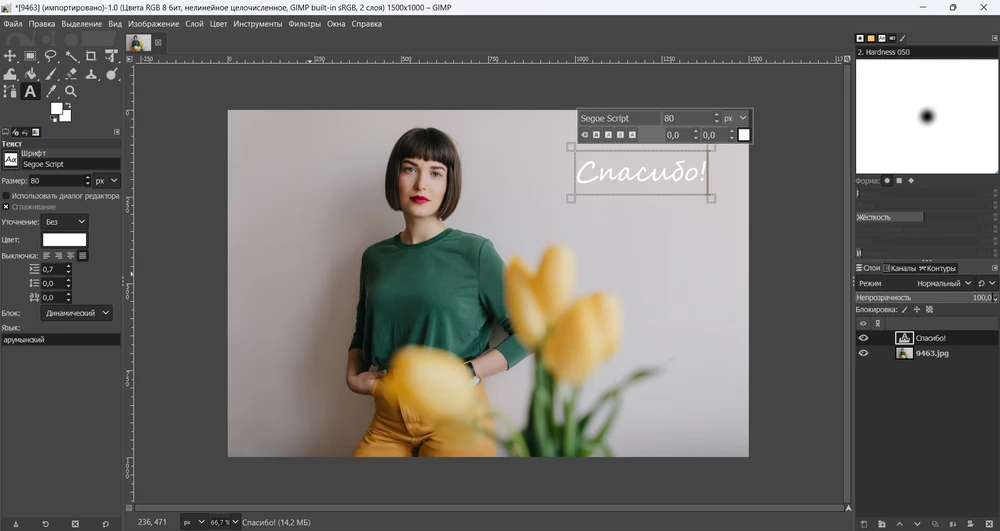The width and height of the screenshot is (1000, 531).
Task: Select the Zoom magnifier tool
Action: tap(71, 91)
